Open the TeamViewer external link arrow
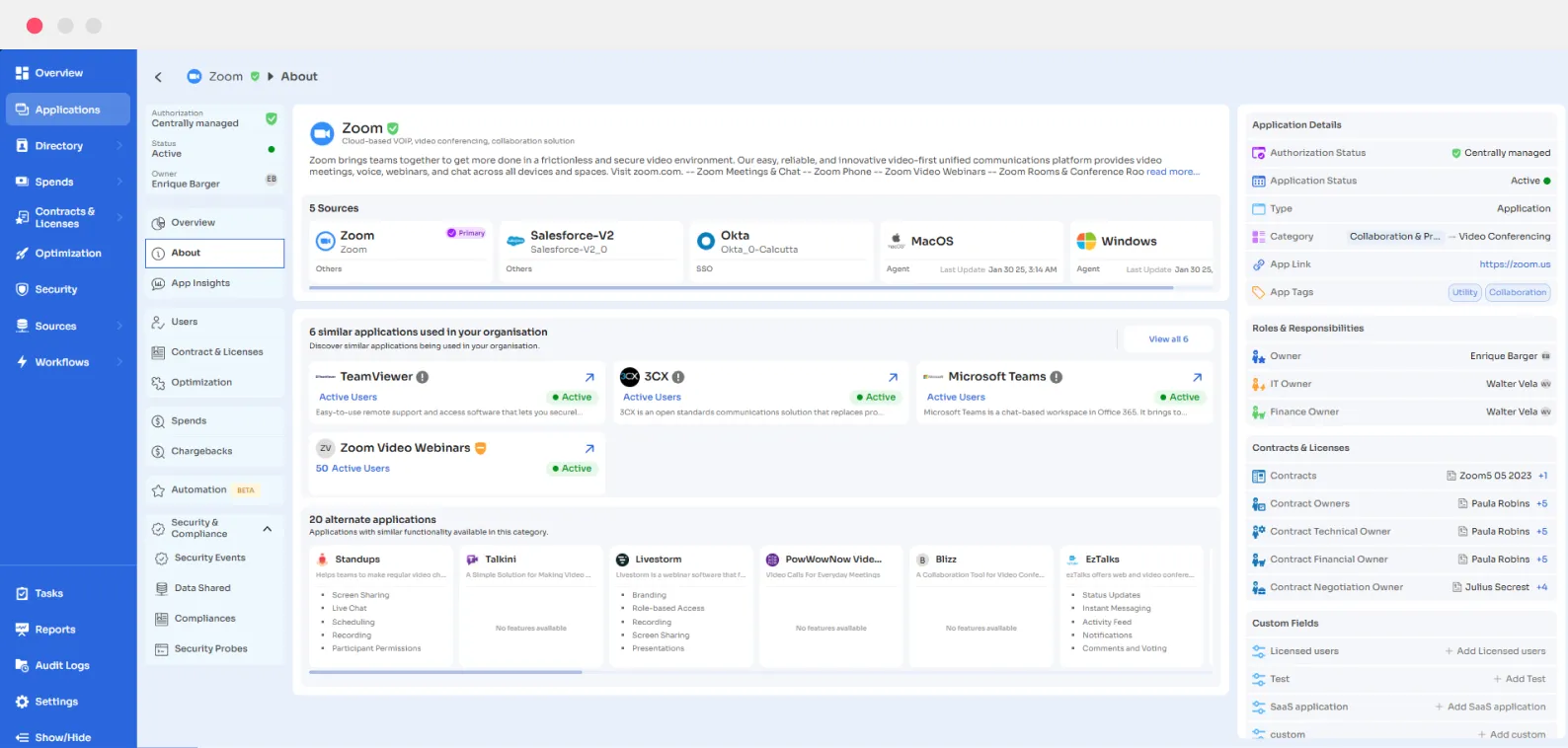Image resolution: width=1568 pixels, height=748 pixels. click(x=589, y=377)
